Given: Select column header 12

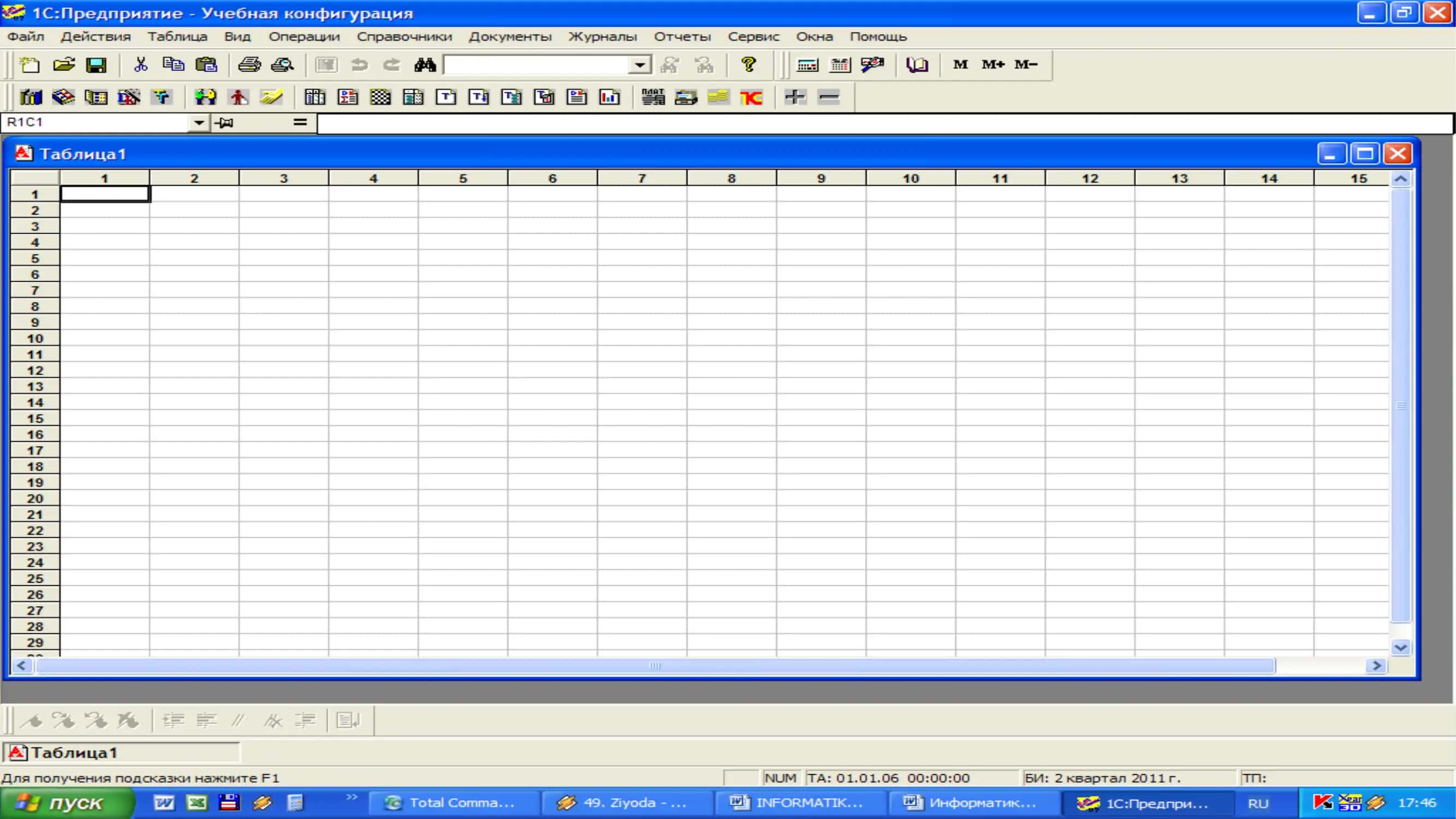Looking at the screenshot, I should [1090, 178].
